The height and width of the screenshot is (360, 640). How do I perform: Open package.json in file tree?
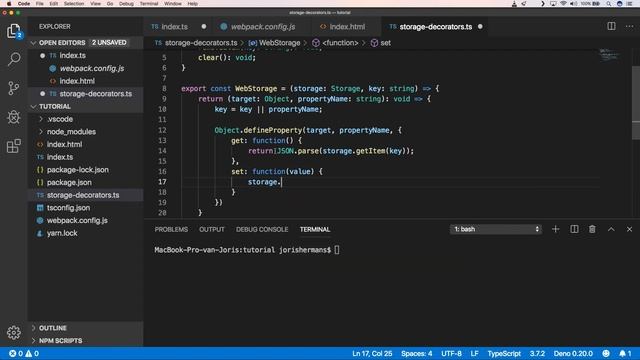coord(69,182)
